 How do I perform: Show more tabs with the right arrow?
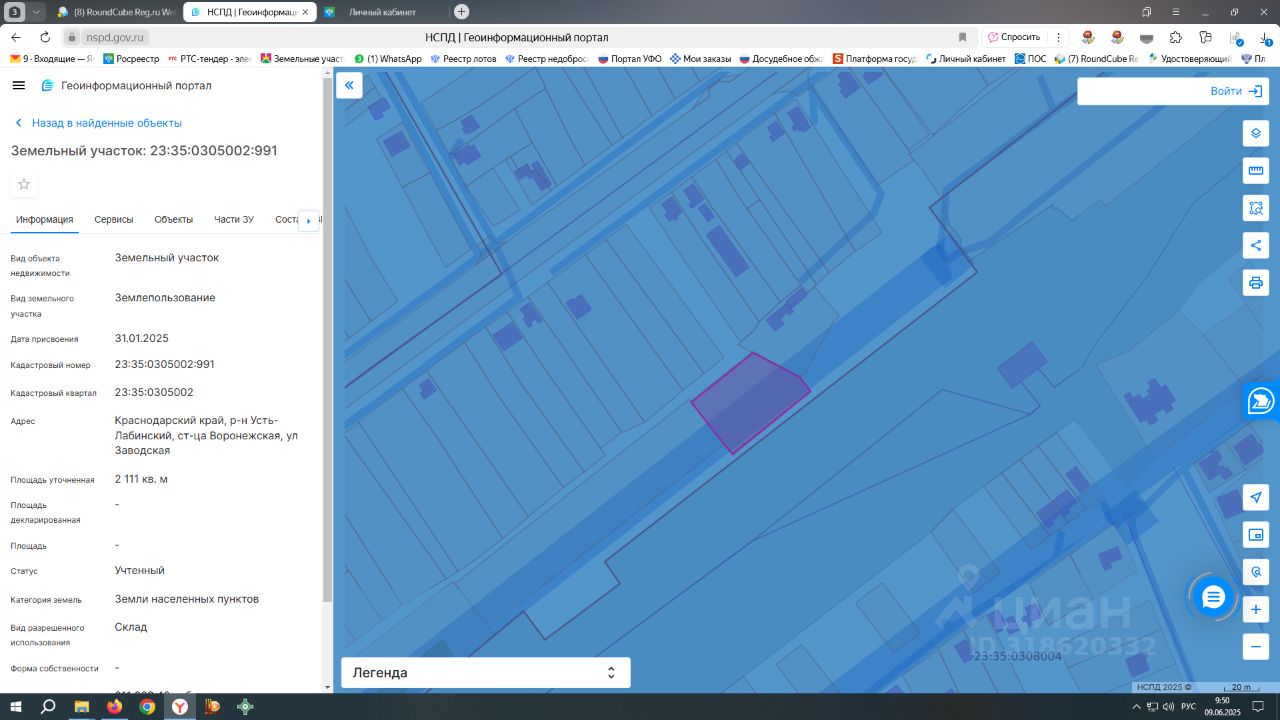309,221
